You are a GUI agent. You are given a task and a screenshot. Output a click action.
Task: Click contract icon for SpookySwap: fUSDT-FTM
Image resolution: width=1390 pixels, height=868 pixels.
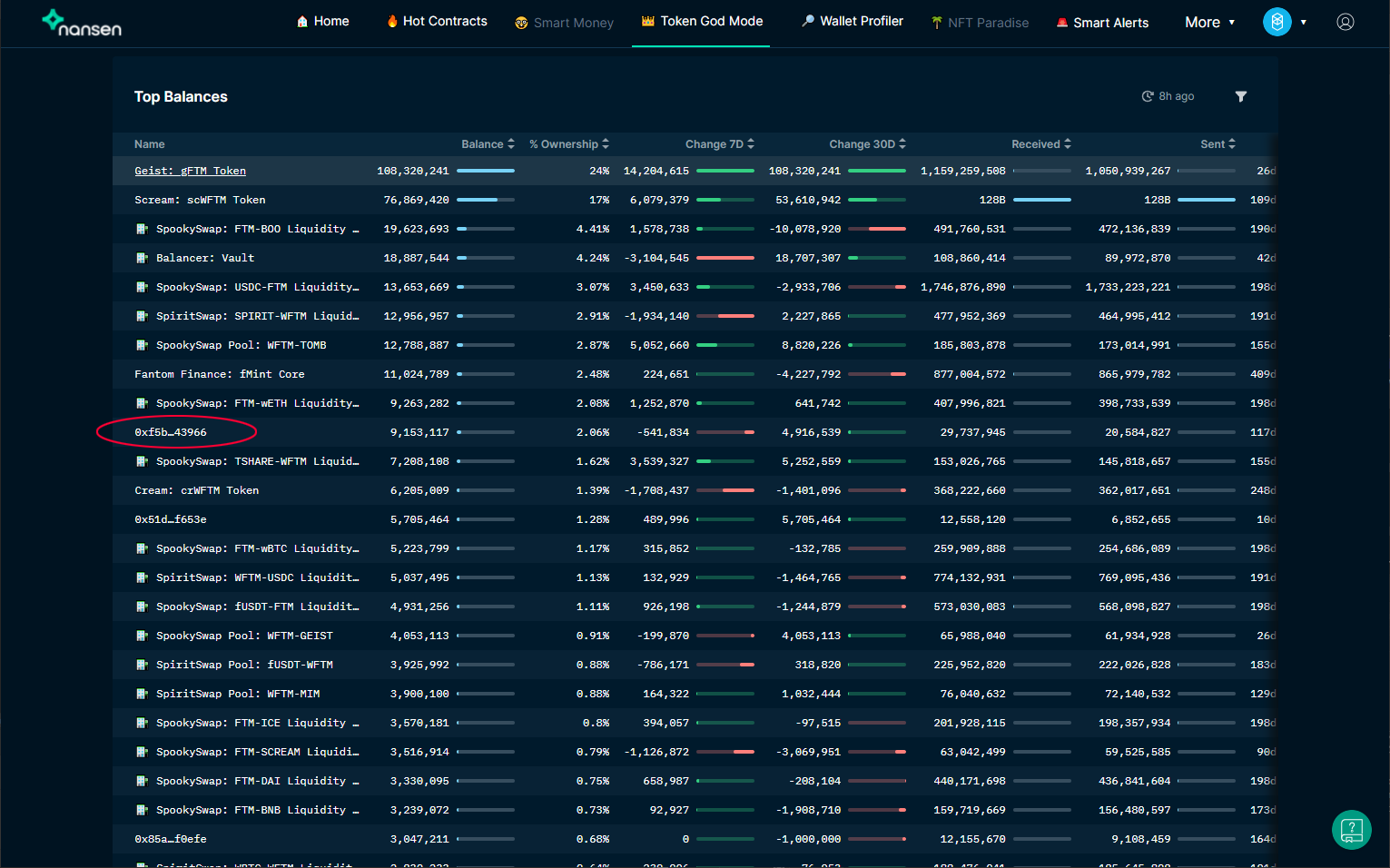click(x=142, y=607)
